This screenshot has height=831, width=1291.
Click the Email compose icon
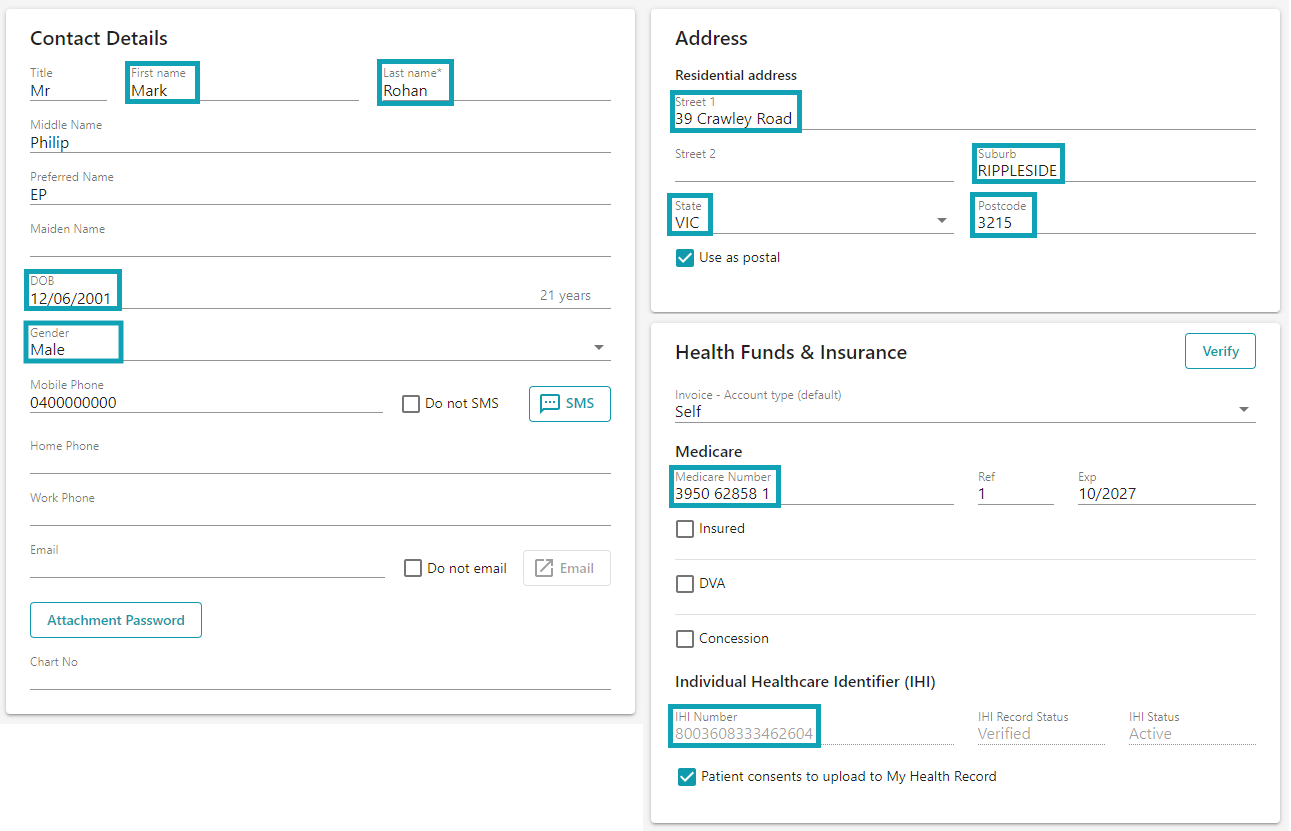[x=566, y=567]
